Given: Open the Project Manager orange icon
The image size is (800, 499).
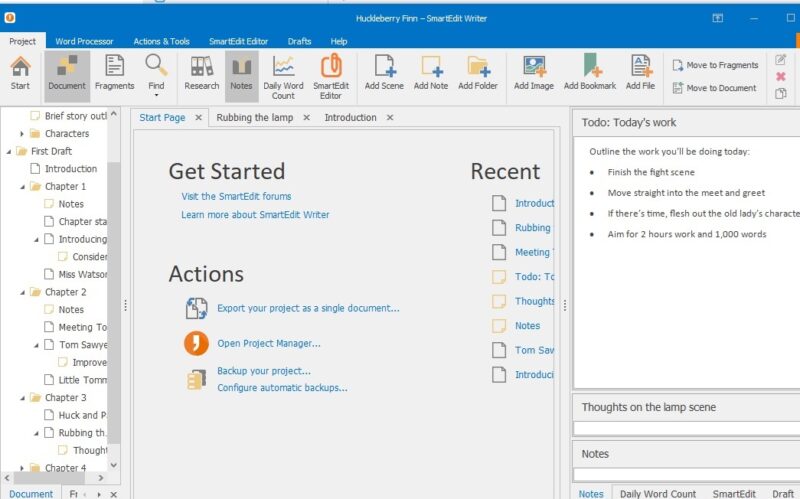Looking at the screenshot, I should click(196, 343).
